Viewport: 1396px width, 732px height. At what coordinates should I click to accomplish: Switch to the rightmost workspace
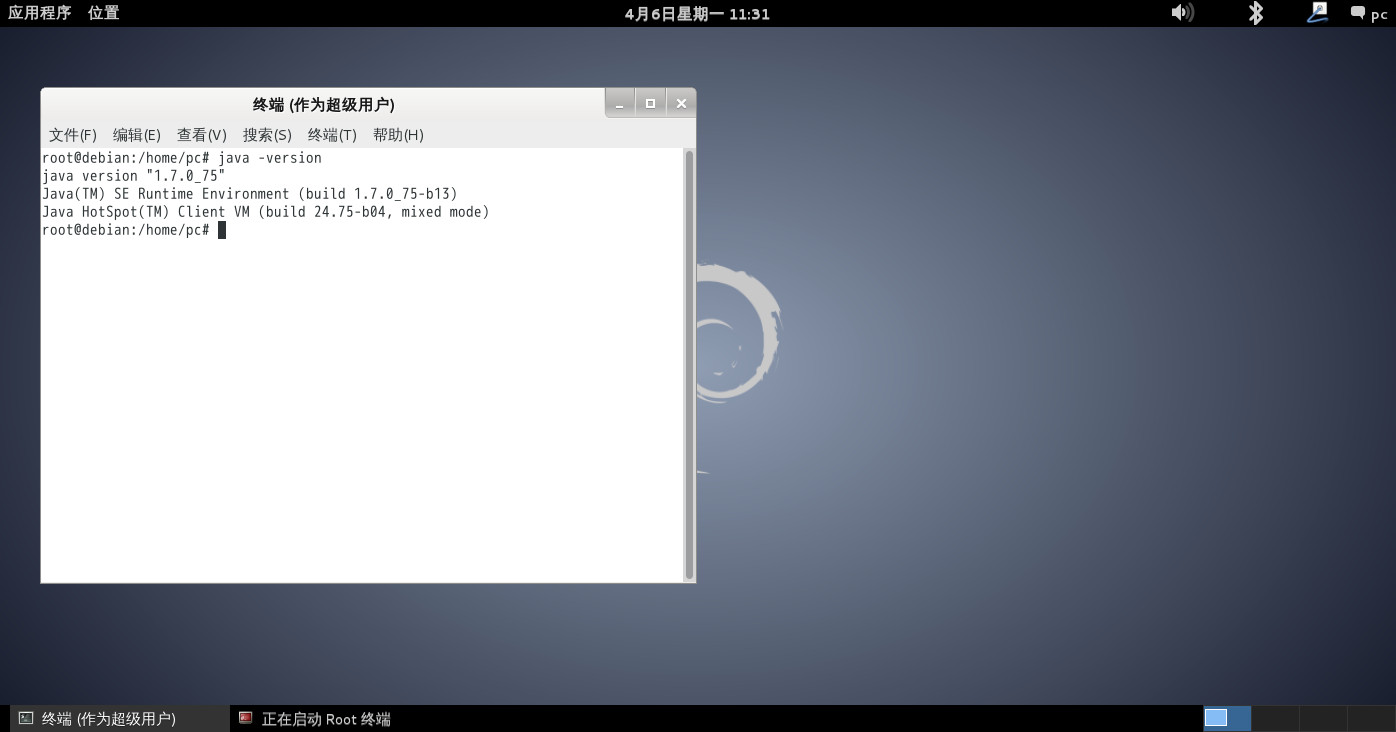pyautogui.click(x=1370, y=718)
